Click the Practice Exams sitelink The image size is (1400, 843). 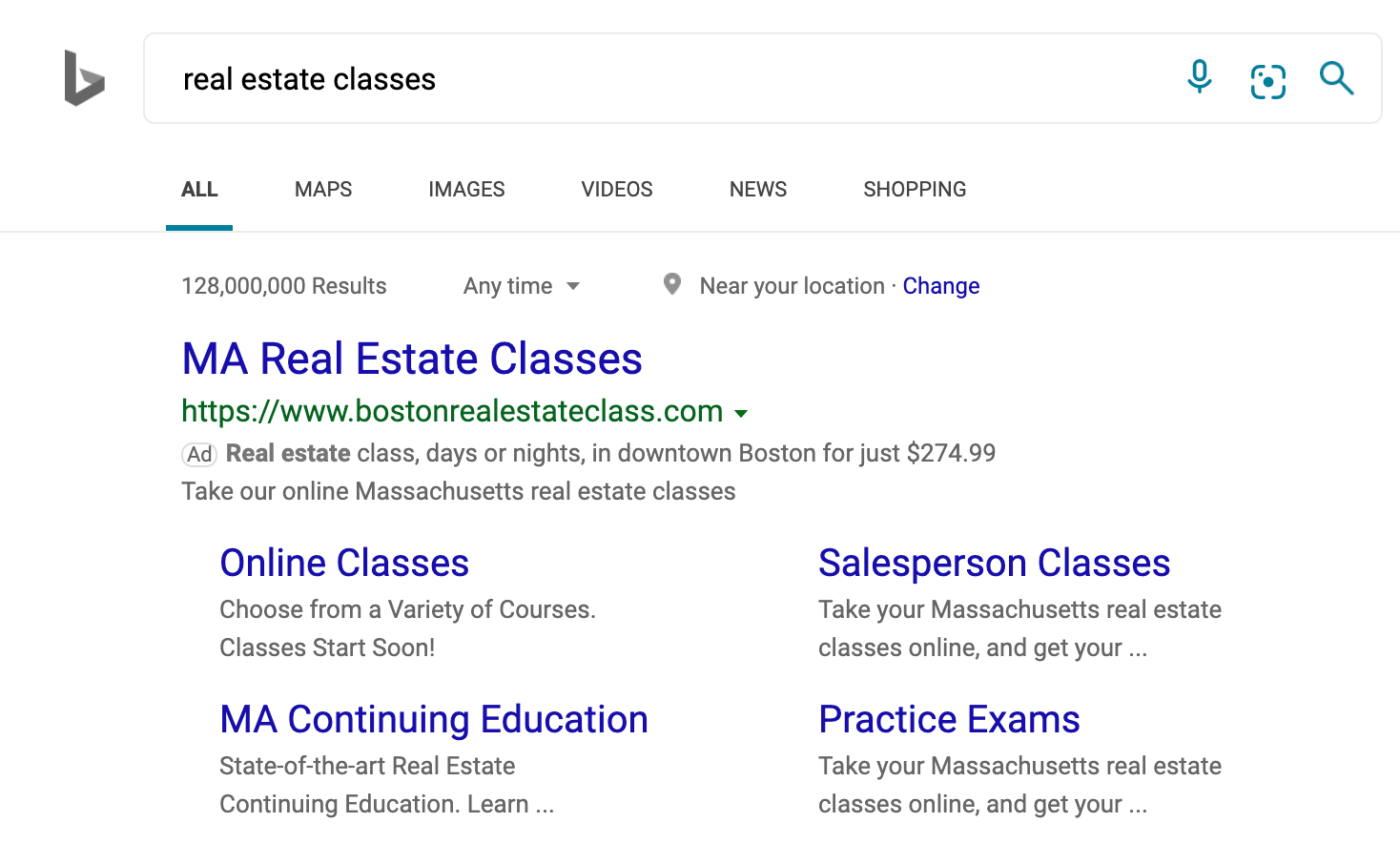(949, 719)
